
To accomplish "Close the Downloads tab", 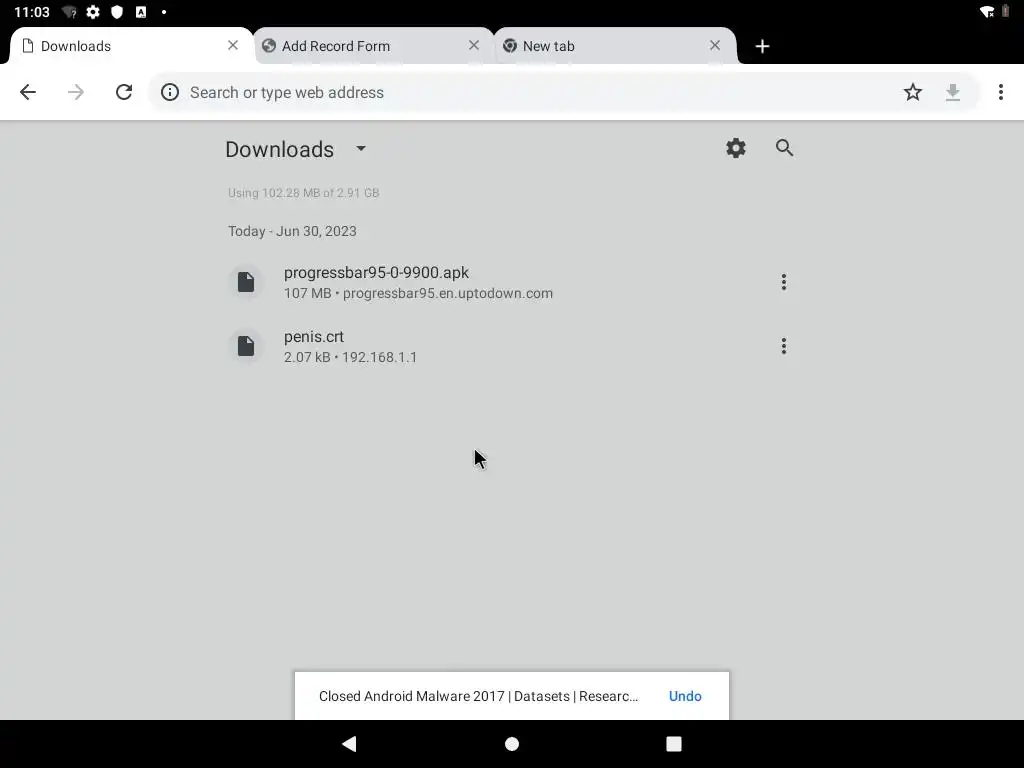I will pos(232,45).
